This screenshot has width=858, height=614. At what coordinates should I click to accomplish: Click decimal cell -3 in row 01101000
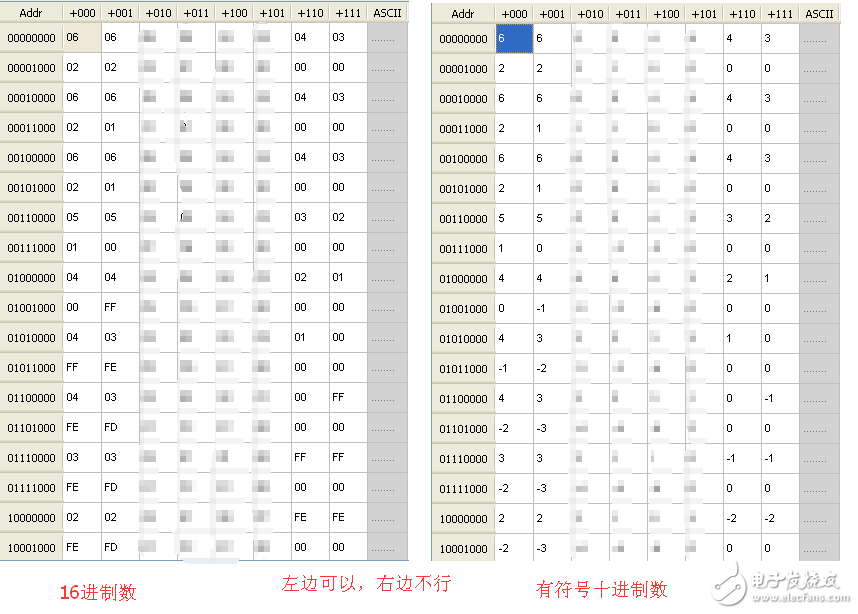point(552,428)
